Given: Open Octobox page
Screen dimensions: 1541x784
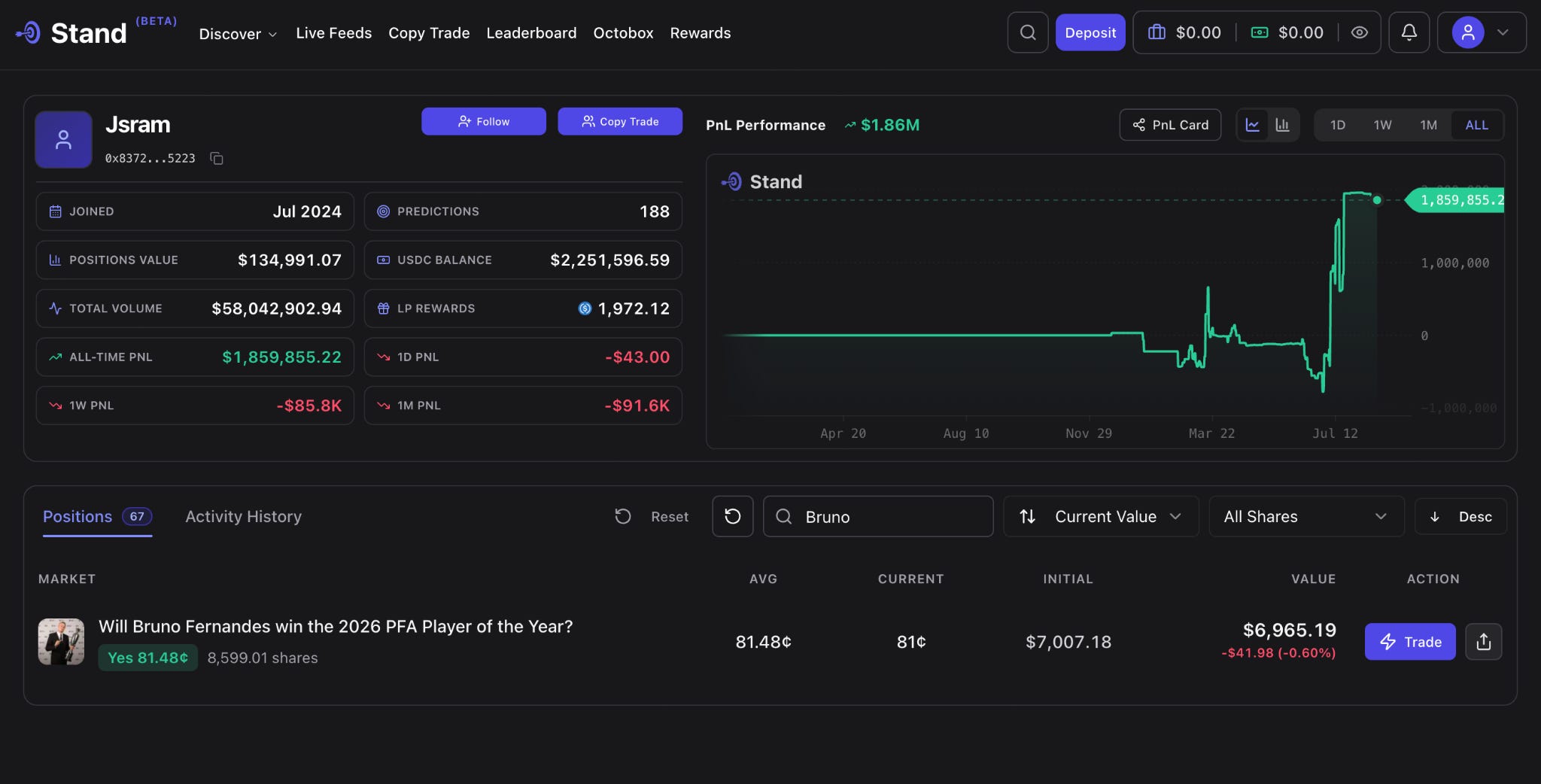Looking at the screenshot, I should [623, 33].
